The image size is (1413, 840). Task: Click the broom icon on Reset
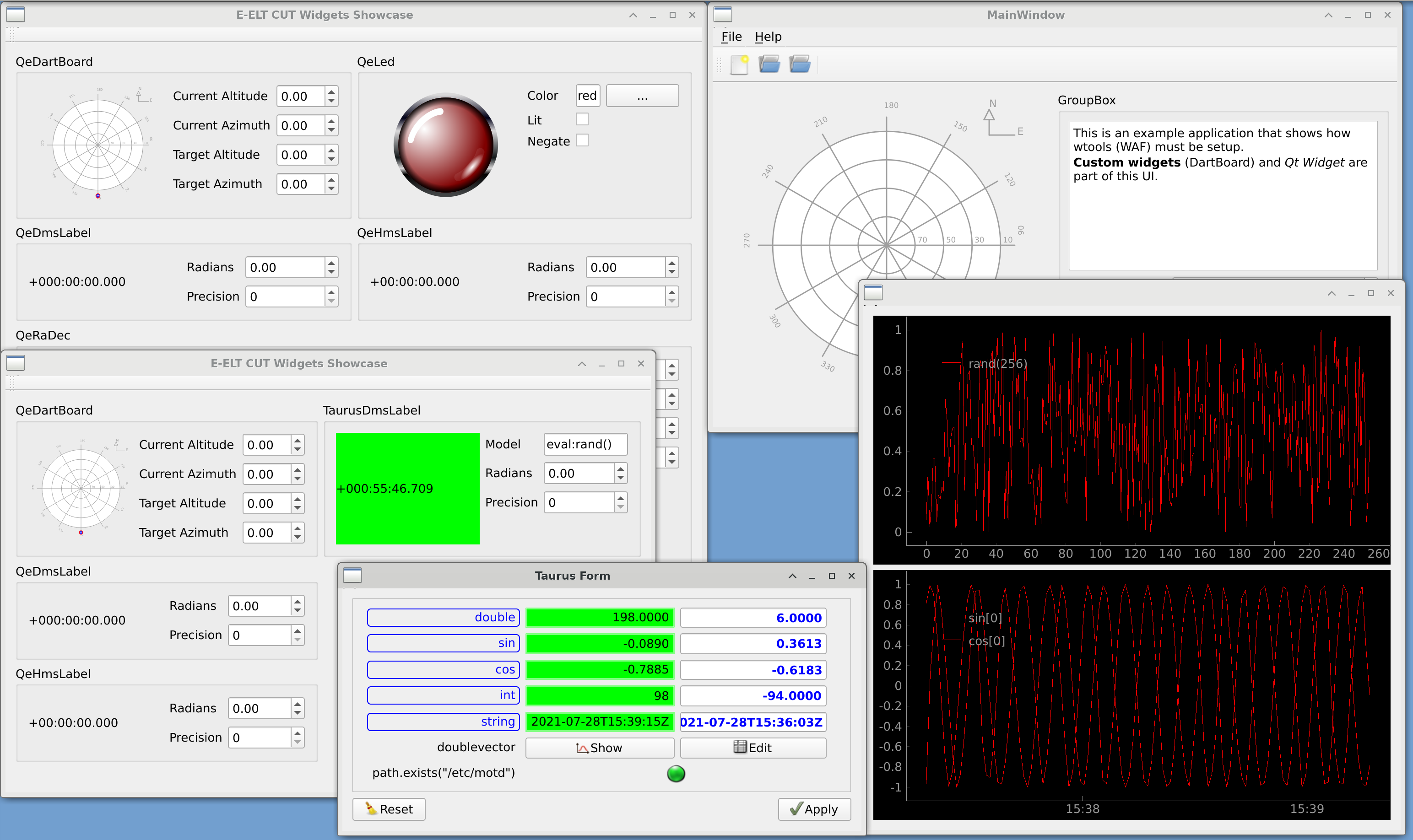pyautogui.click(x=371, y=808)
